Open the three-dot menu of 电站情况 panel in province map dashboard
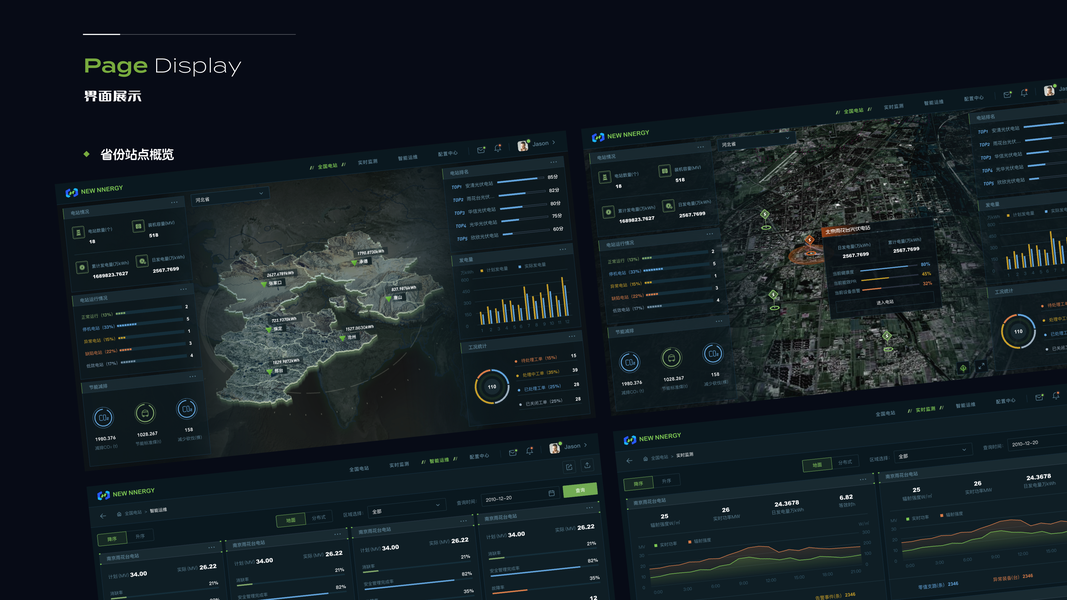 175,202
